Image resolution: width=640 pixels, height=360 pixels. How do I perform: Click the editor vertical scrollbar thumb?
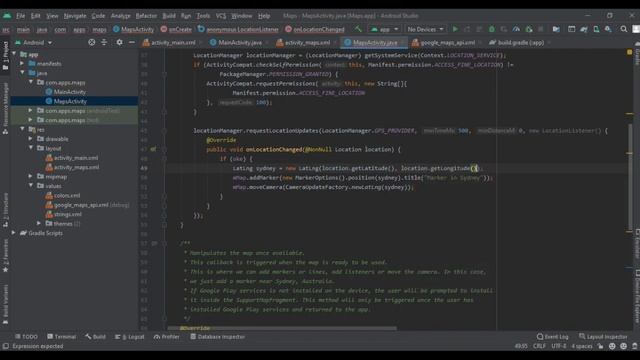(629, 178)
